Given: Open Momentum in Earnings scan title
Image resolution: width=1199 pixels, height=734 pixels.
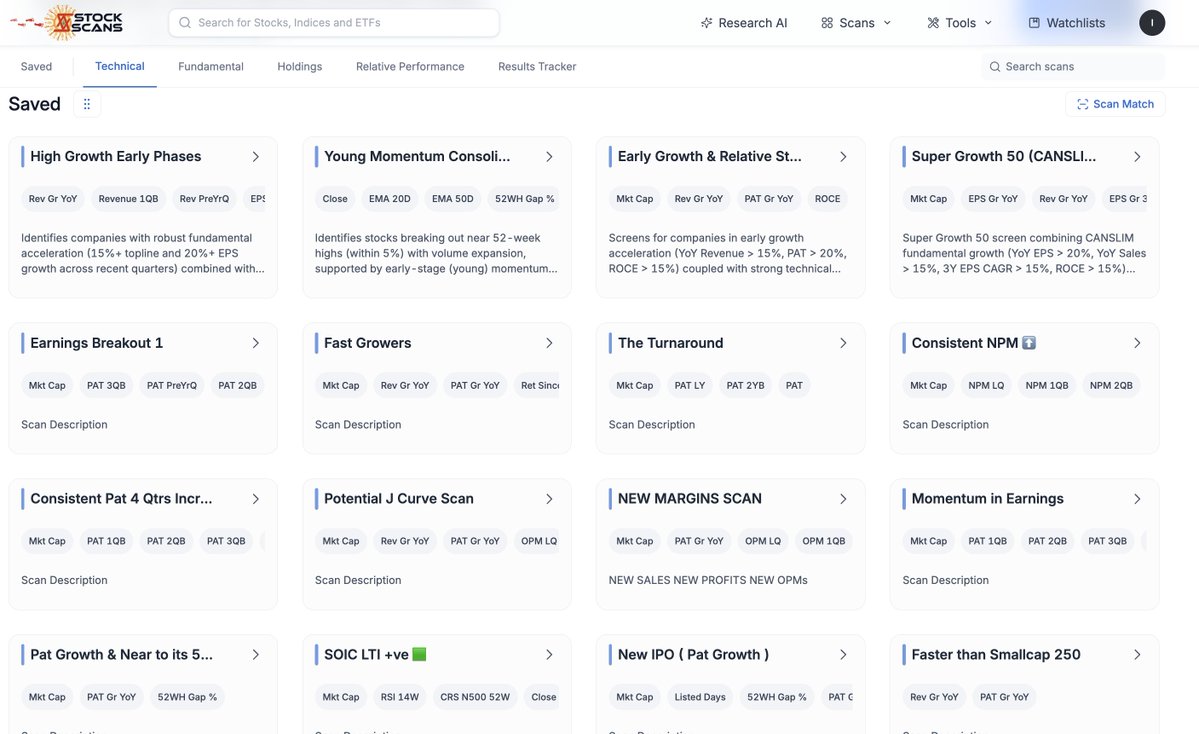Looking at the screenshot, I should coord(987,499).
